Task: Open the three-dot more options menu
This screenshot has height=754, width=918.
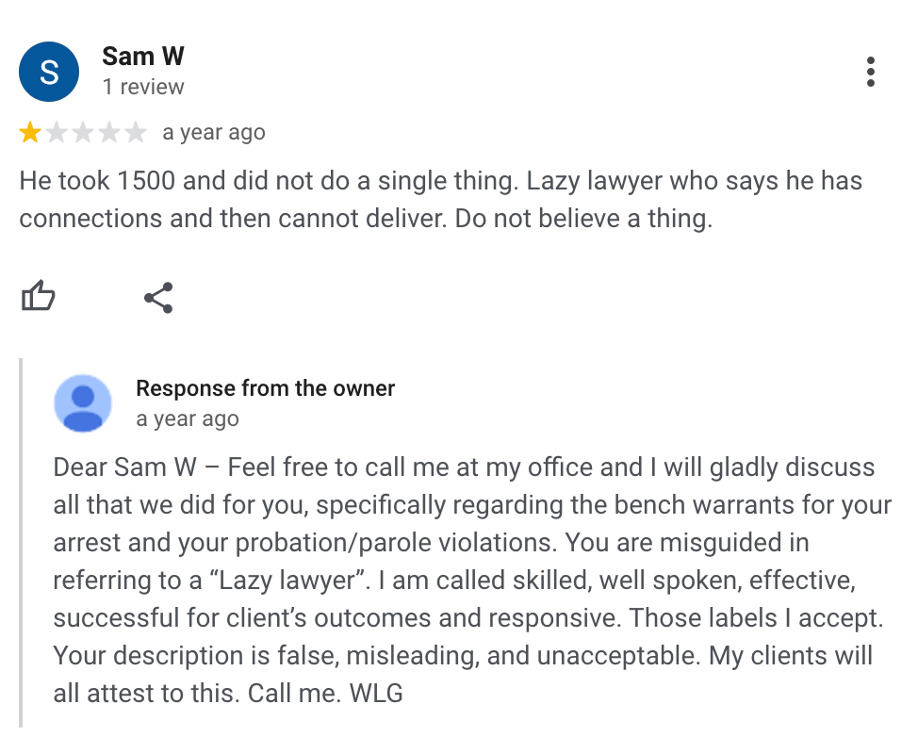Action: coord(871,72)
